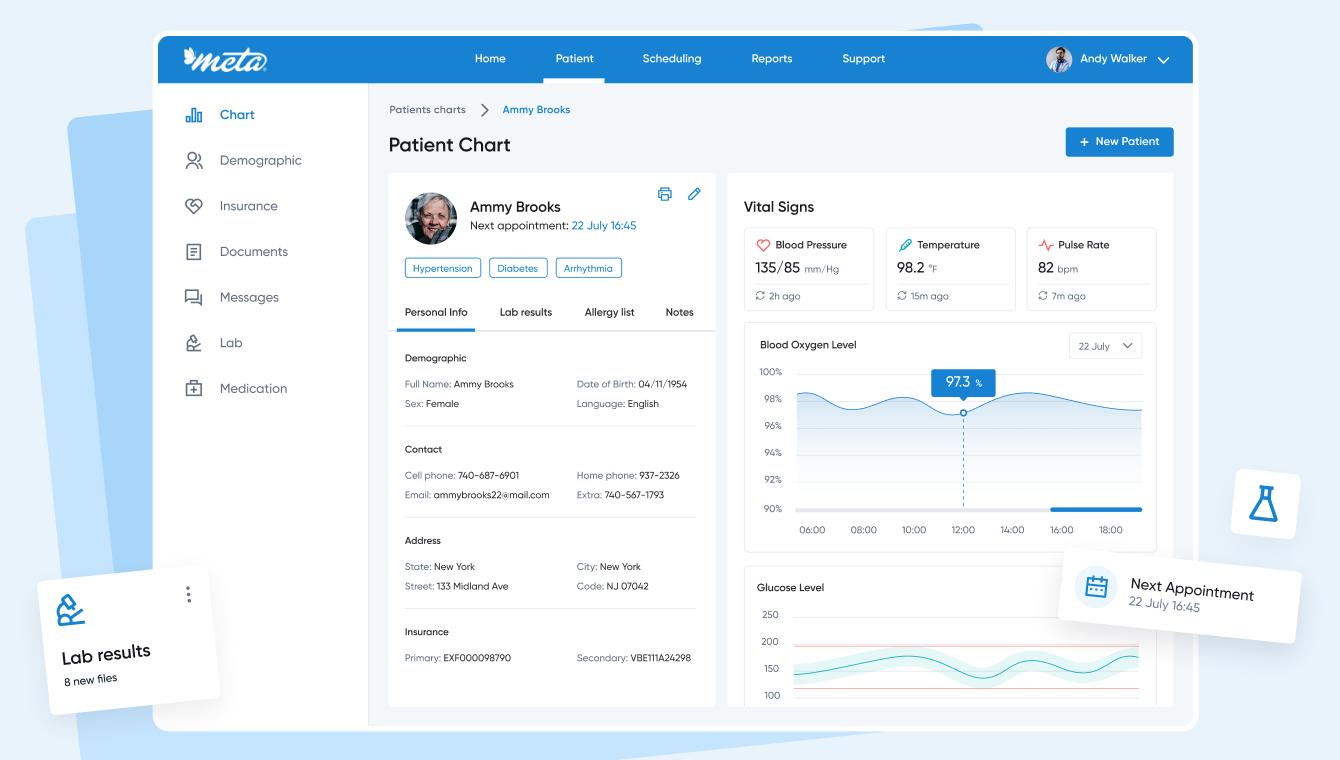This screenshot has height=760, width=1340.
Task: Click primary insurance number EXF000098790
Action: click(x=477, y=658)
